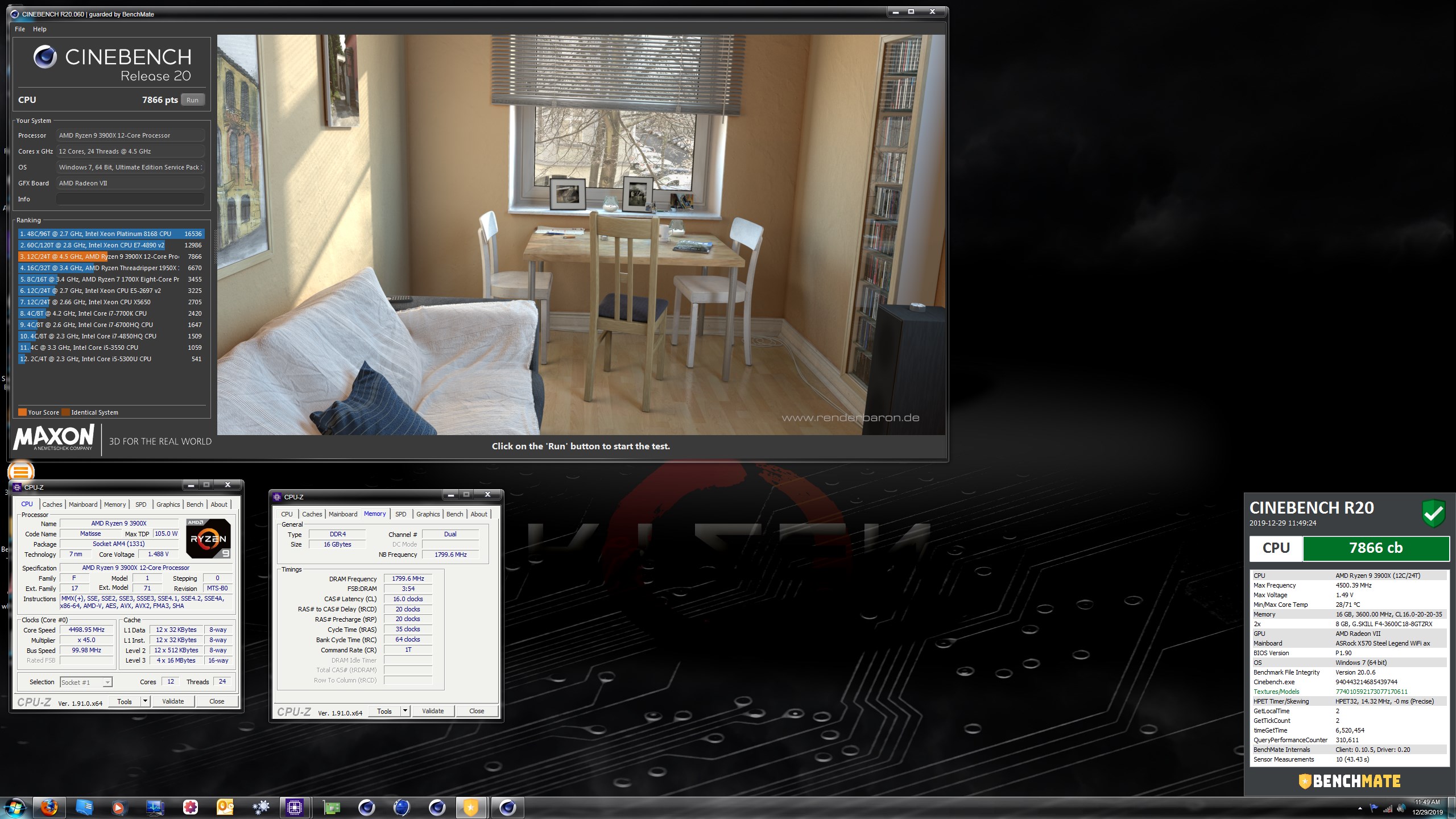The width and height of the screenshot is (1456, 819).
Task: Show hidden tray icons arrow
Action: pos(1360,808)
